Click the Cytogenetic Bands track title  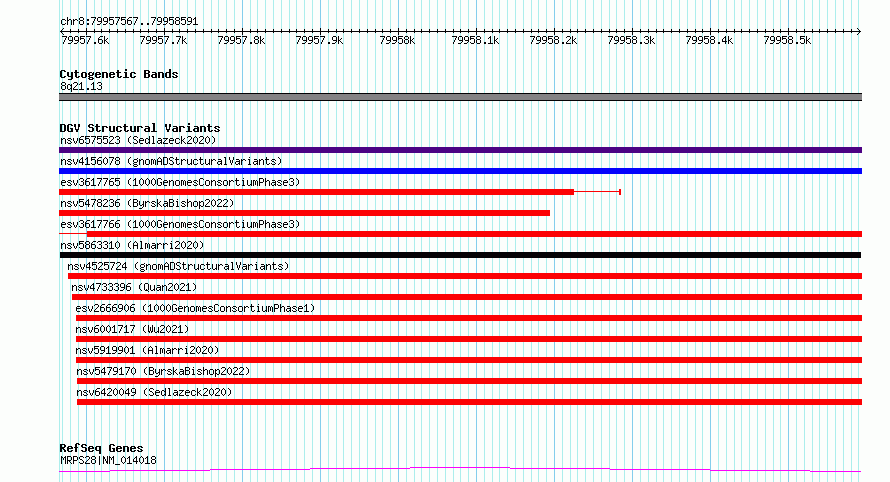click(x=119, y=74)
